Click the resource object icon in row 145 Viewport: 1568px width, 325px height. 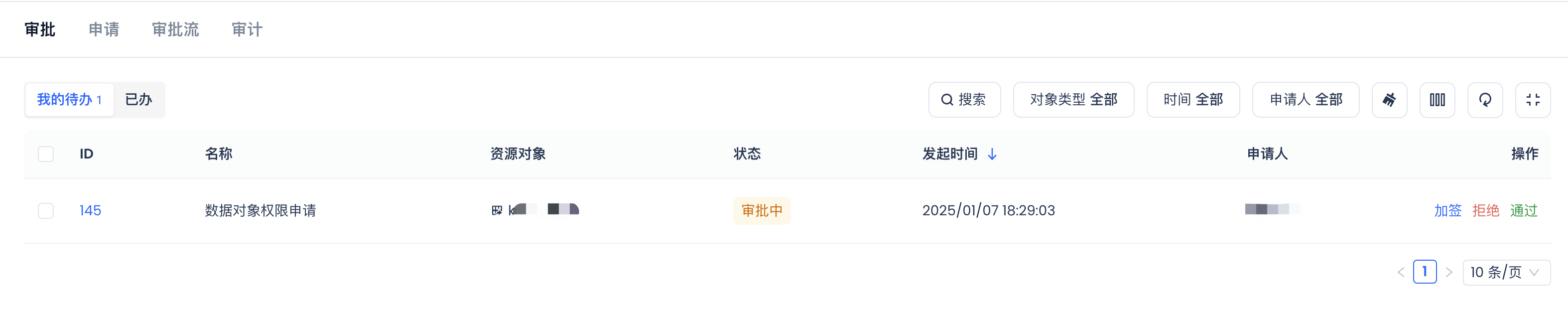497,210
